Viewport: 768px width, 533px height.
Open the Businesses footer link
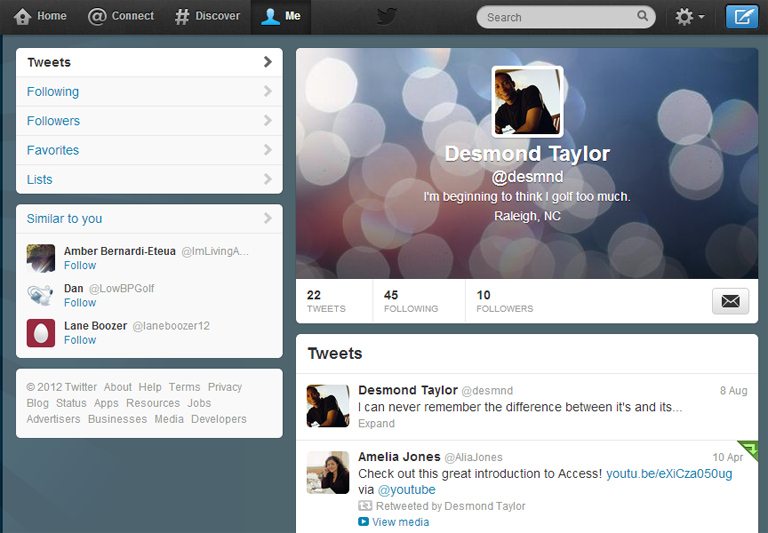(118, 419)
